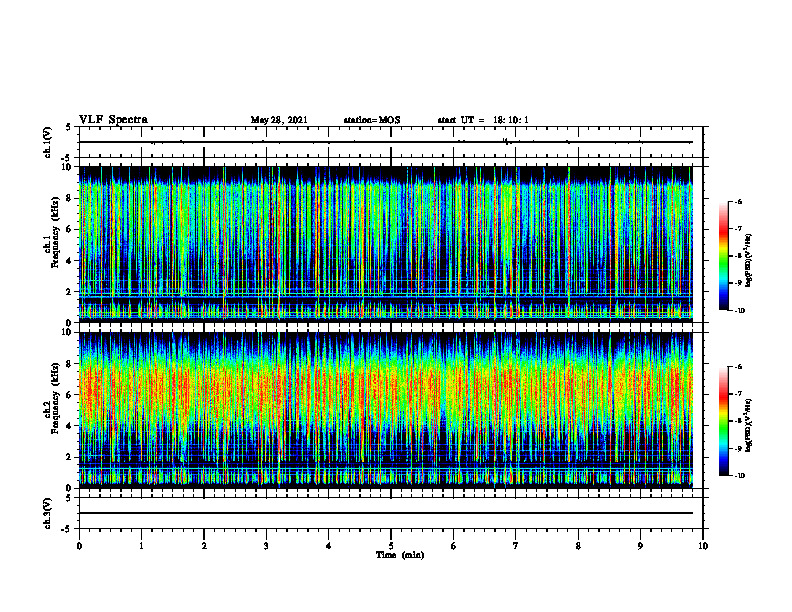
Task: Click the "ch.3(V)" waveform axis label
Action: pyautogui.click(x=47, y=513)
